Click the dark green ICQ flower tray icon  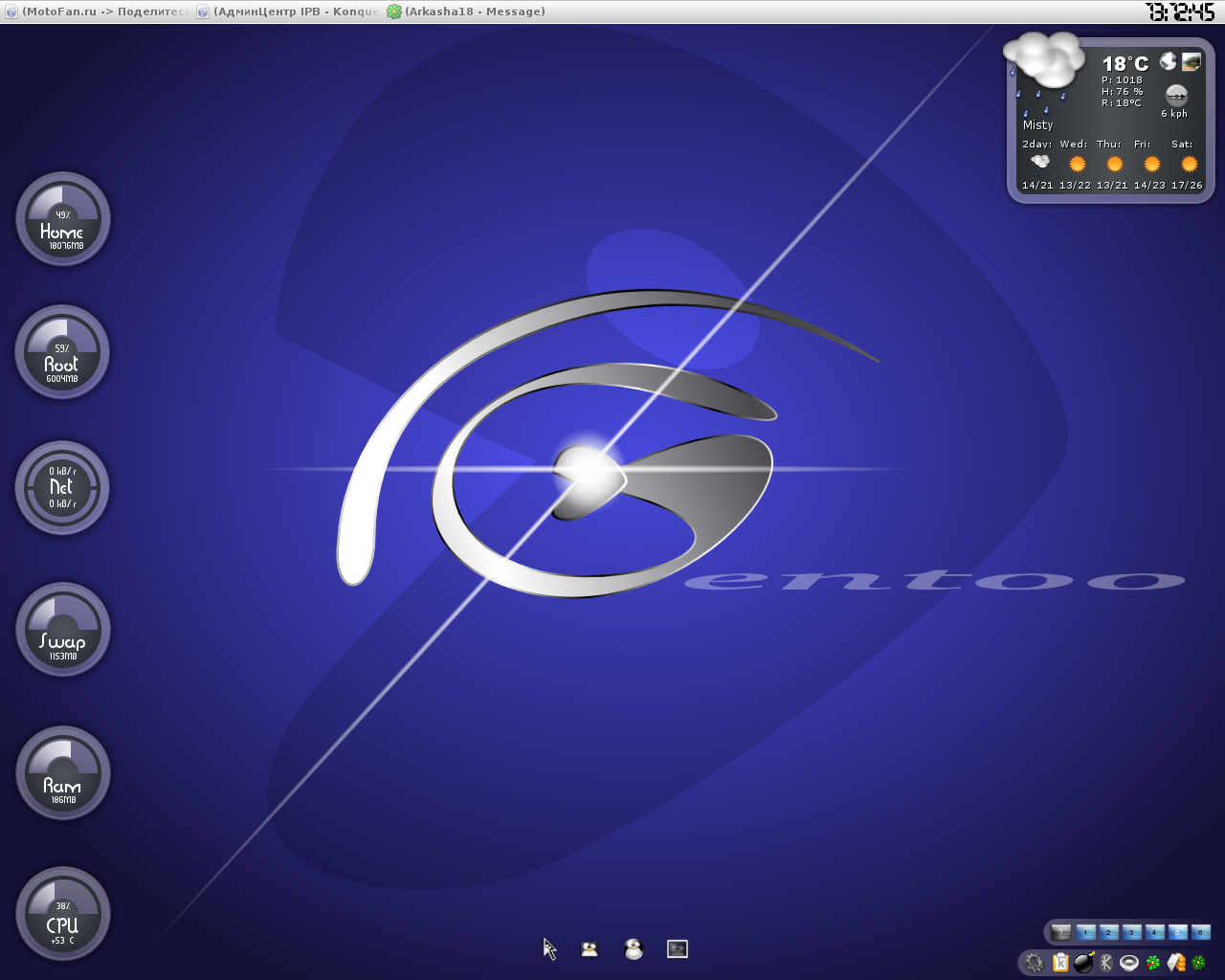coord(1198,963)
